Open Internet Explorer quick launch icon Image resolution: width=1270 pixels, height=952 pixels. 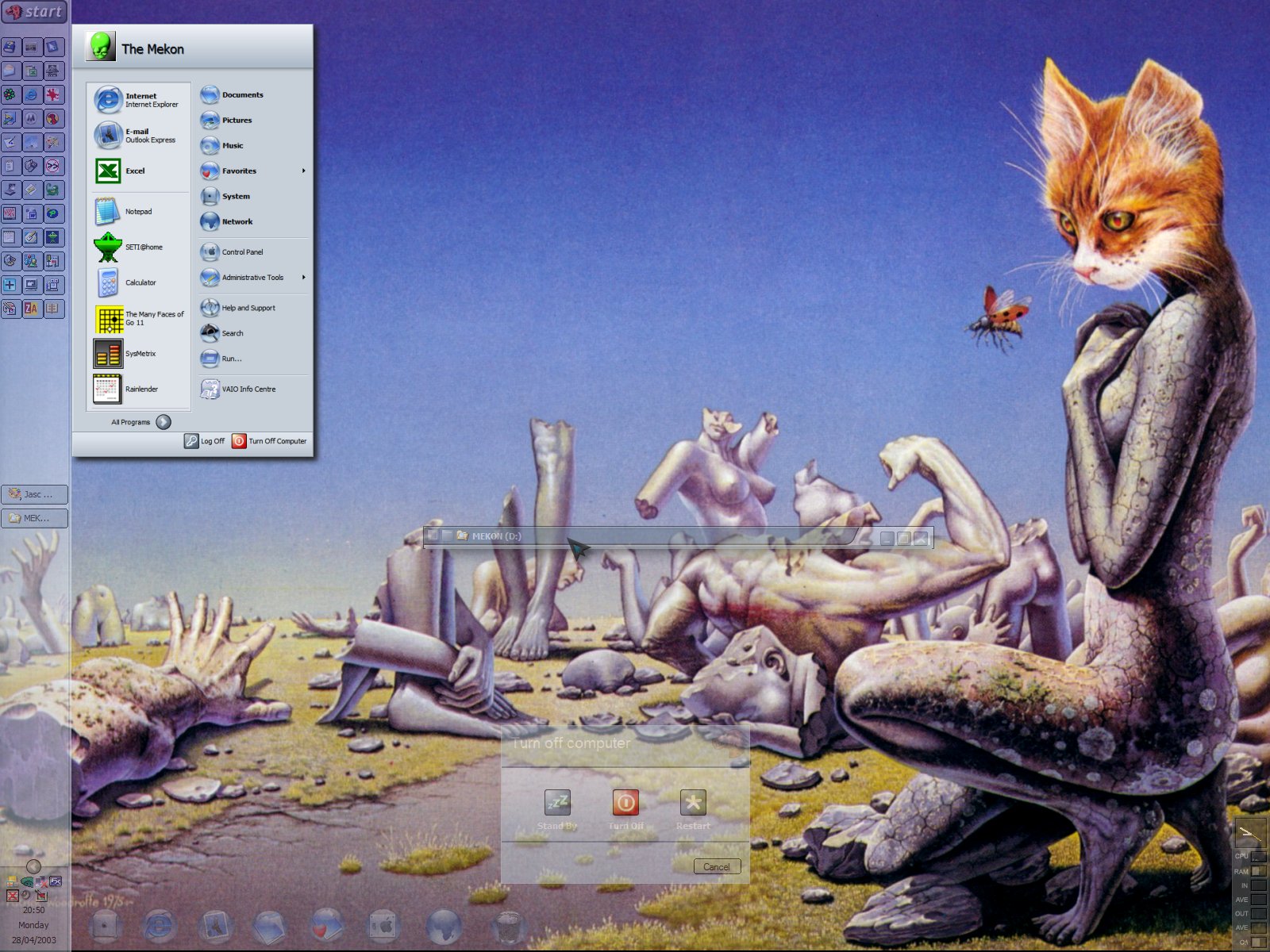pos(31,94)
